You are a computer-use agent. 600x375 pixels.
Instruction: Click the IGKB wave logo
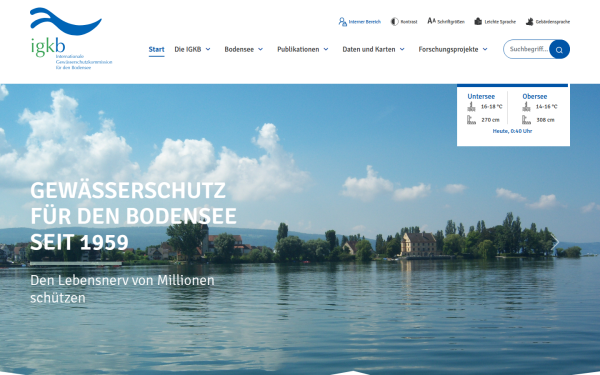point(66,21)
